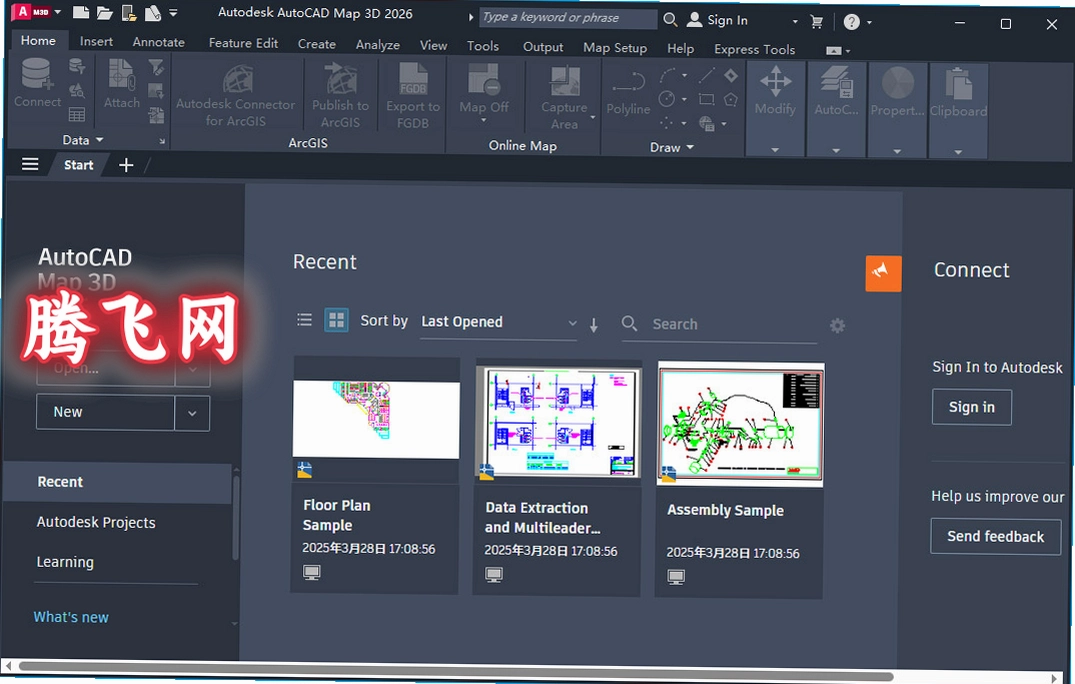
Task: Click the orange announcements megaphone icon
Action: click(883, 273)
